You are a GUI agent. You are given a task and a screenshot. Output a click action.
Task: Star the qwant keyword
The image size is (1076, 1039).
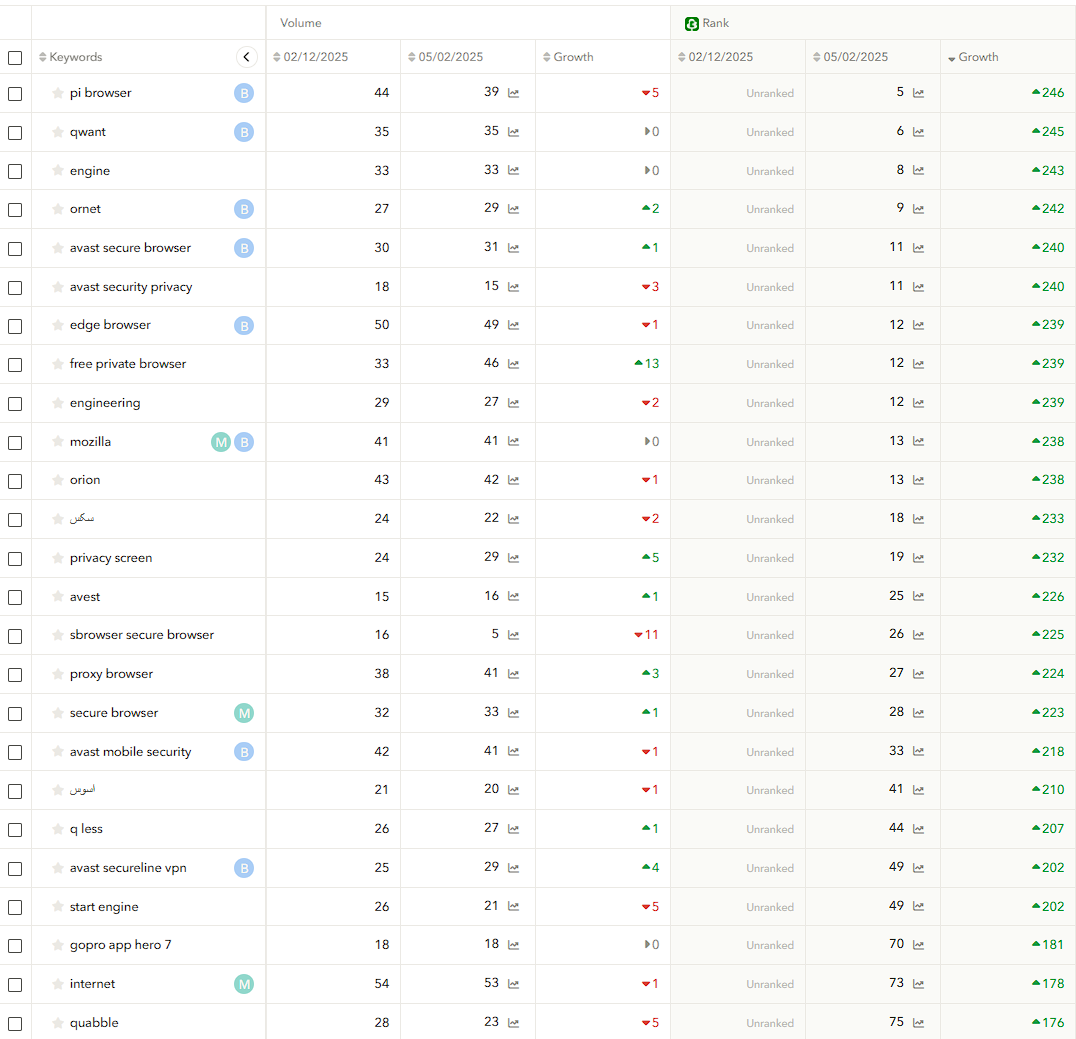point(58,132)
